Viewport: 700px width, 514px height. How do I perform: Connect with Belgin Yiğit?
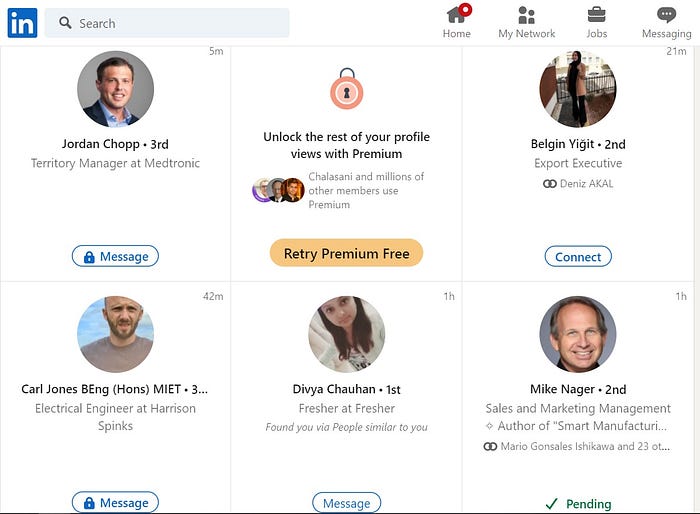pos(578,257)
